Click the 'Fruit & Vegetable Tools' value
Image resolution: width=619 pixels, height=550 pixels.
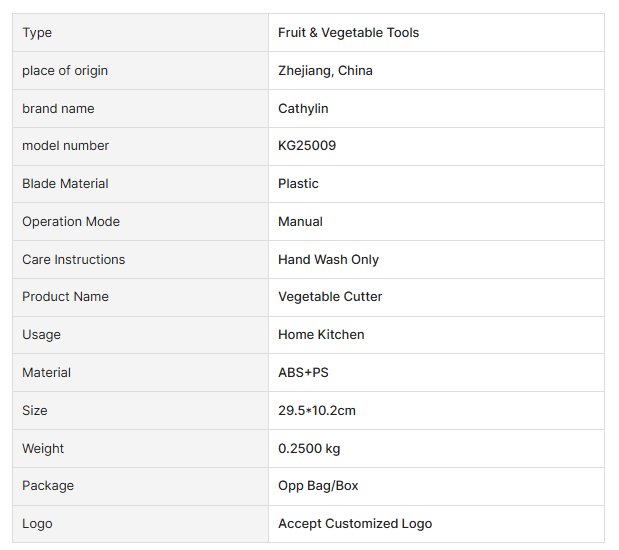[348, 33]
